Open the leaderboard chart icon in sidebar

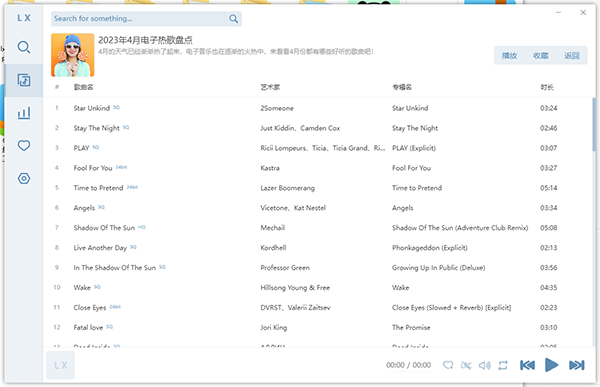point(24,113)
